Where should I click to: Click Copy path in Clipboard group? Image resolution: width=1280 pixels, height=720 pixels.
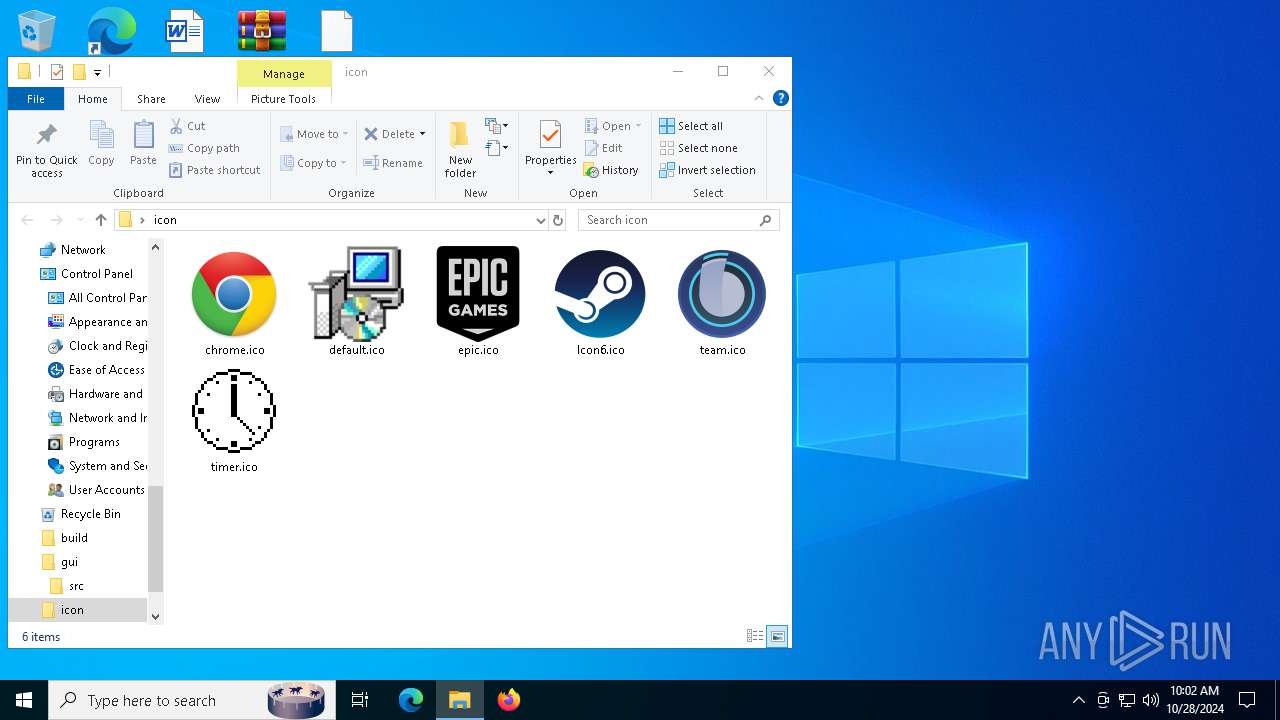[204, 148]
